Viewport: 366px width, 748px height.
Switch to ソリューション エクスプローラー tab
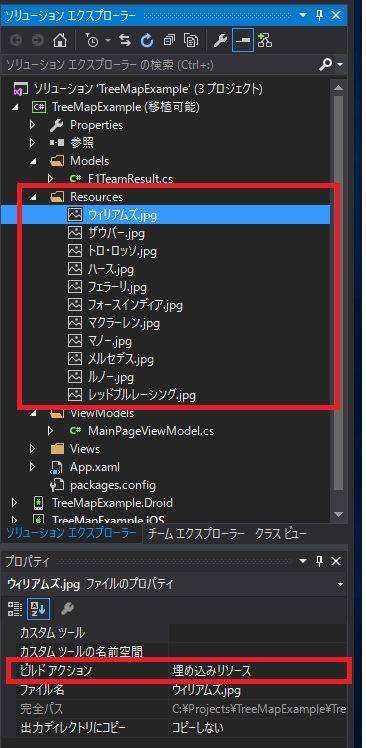coord(71,533)
